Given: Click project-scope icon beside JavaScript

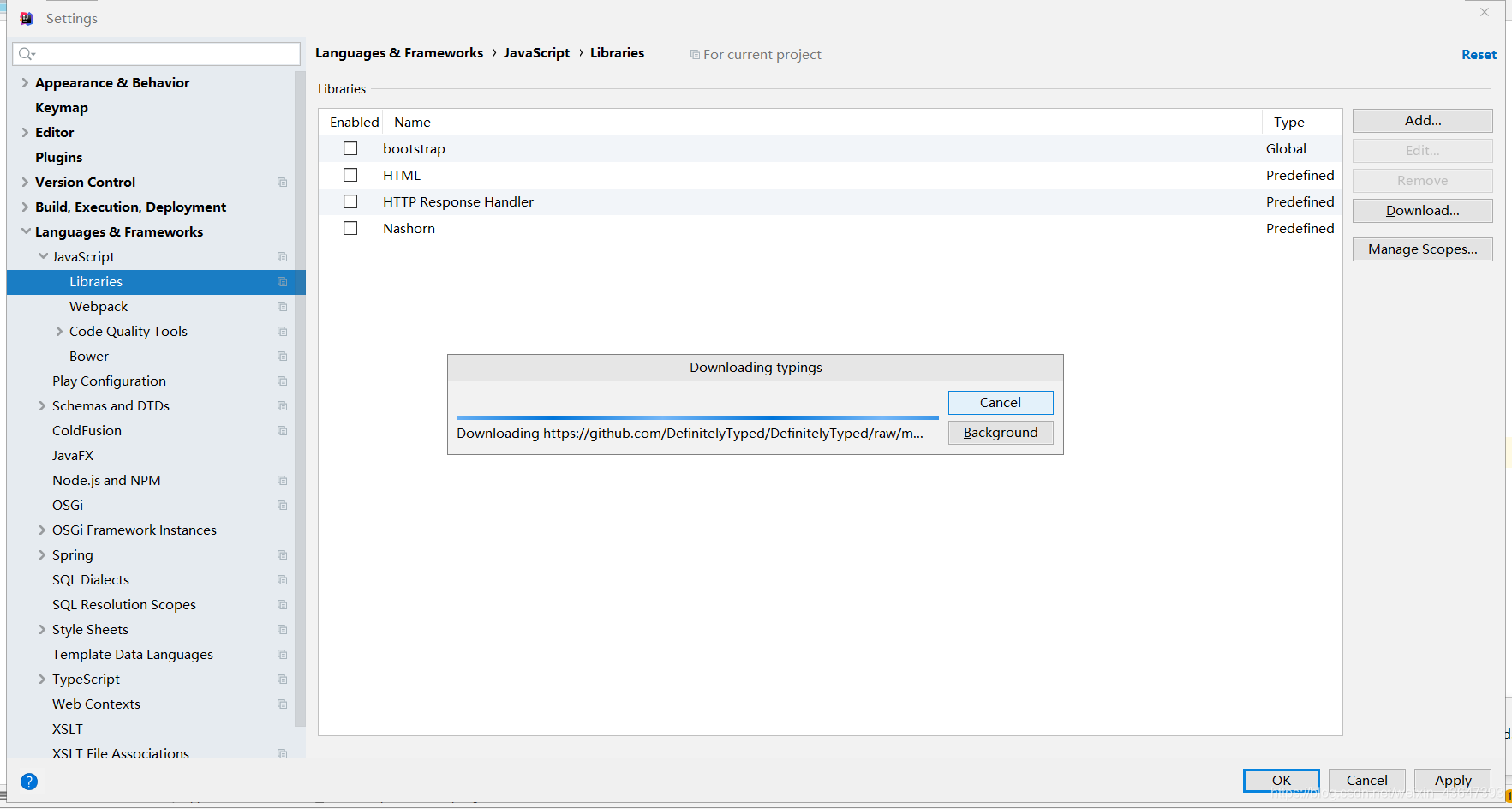Looking at the screenshot, I should [282, 257].
